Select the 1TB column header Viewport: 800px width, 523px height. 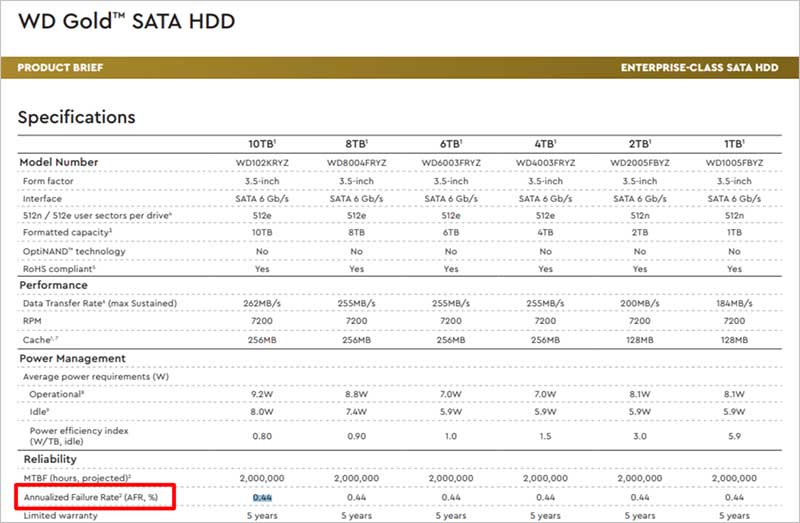click(x=734, y=144)
